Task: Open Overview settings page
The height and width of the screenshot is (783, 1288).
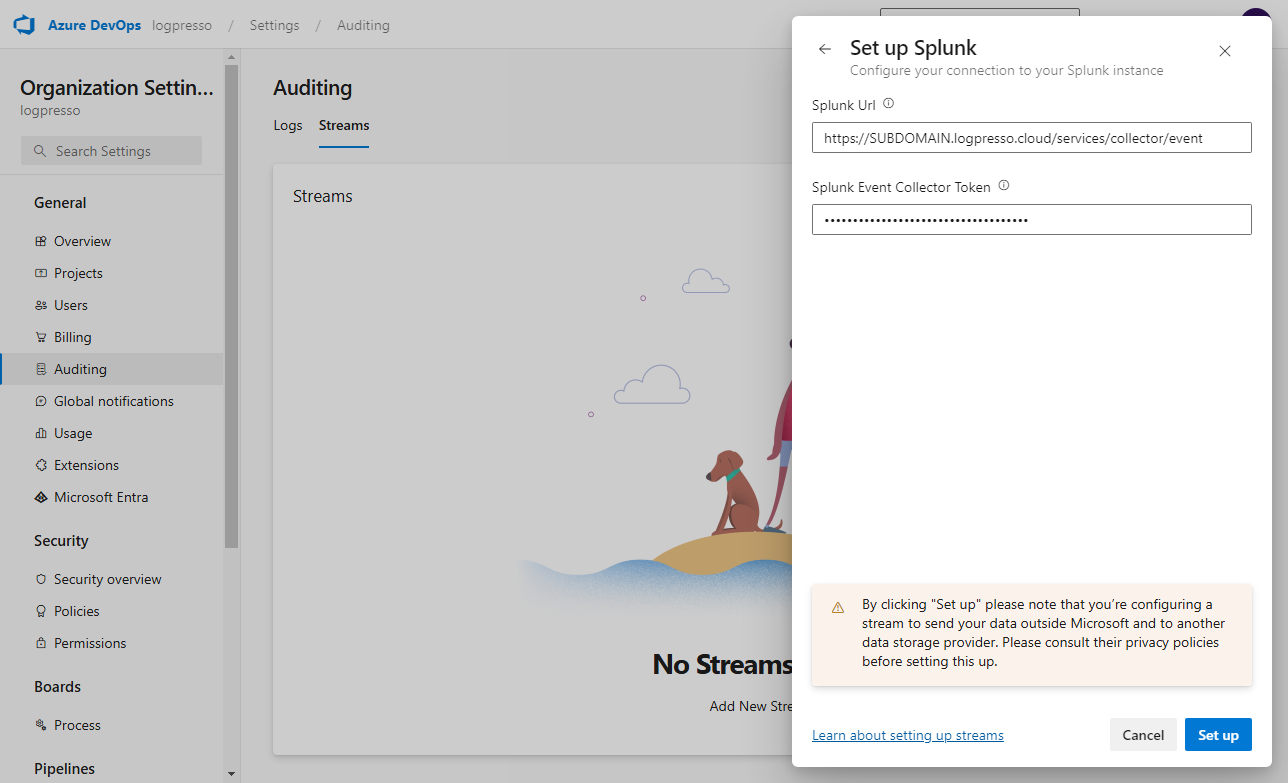Action: 112,241
